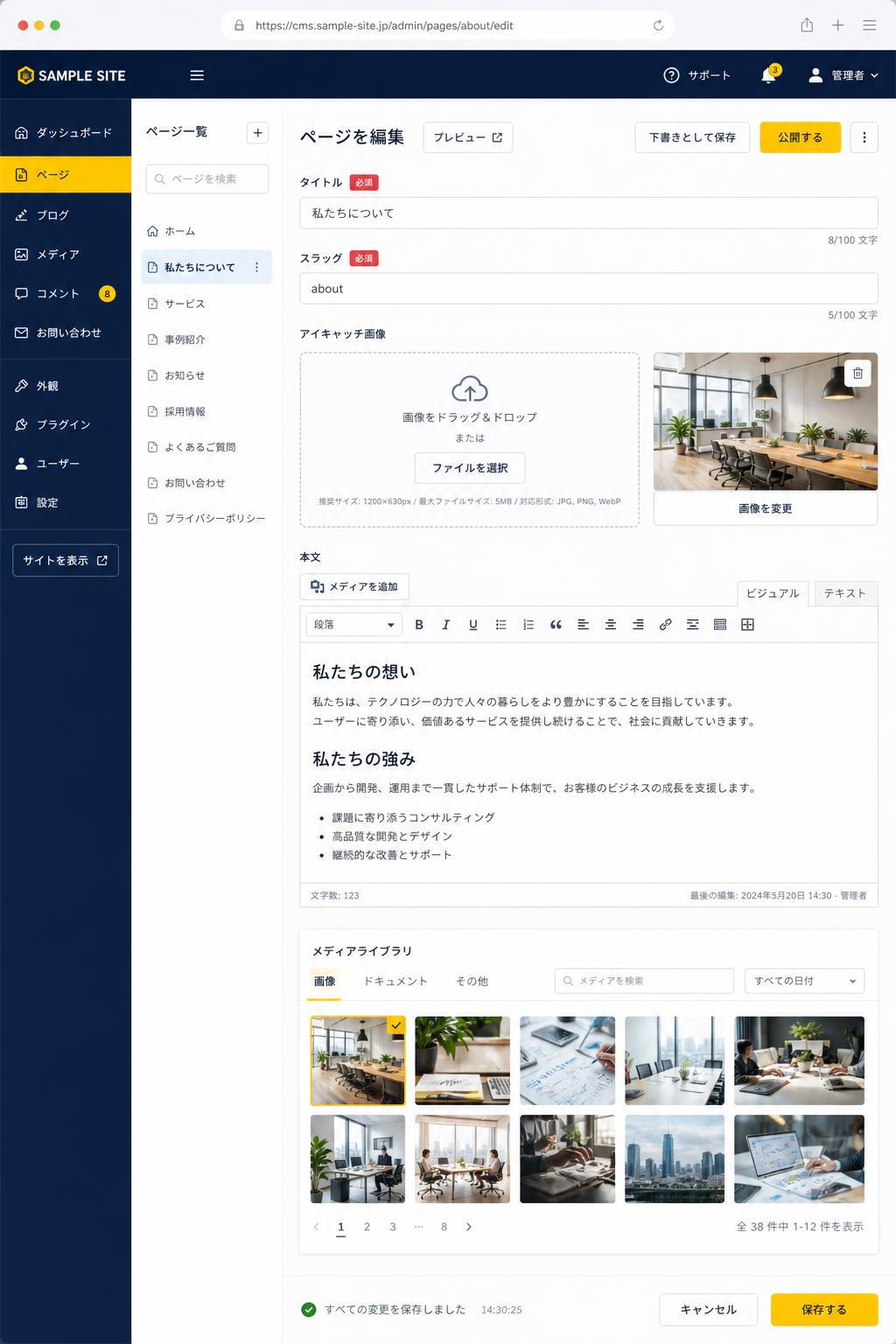Open the notifications bell icon

tap(769, 75)
